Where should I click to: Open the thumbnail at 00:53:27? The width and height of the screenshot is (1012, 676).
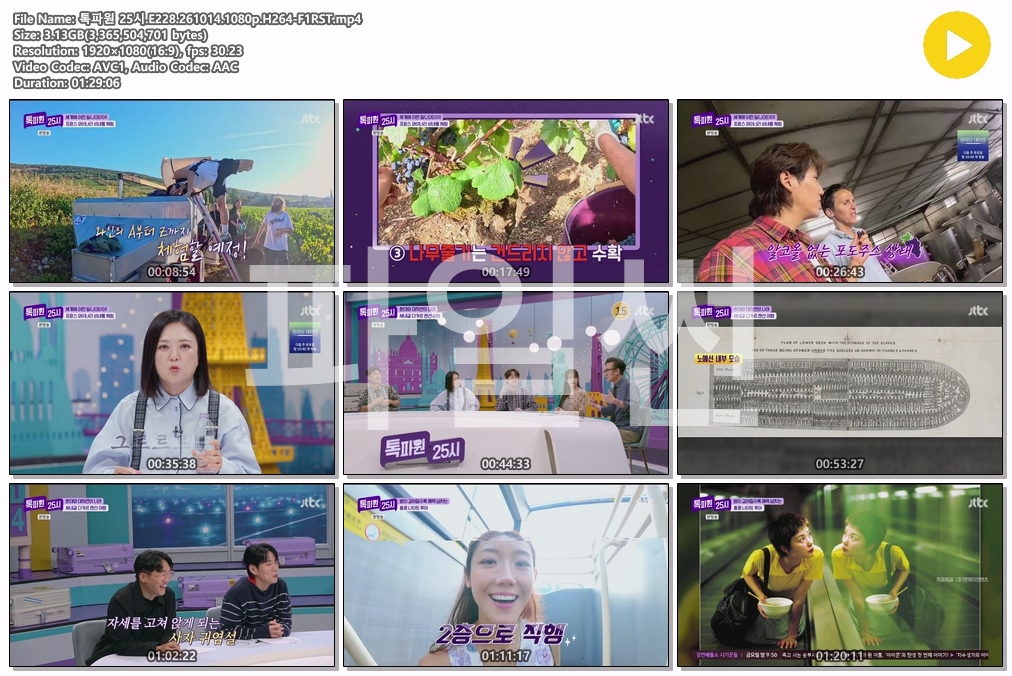pos(840,383)
